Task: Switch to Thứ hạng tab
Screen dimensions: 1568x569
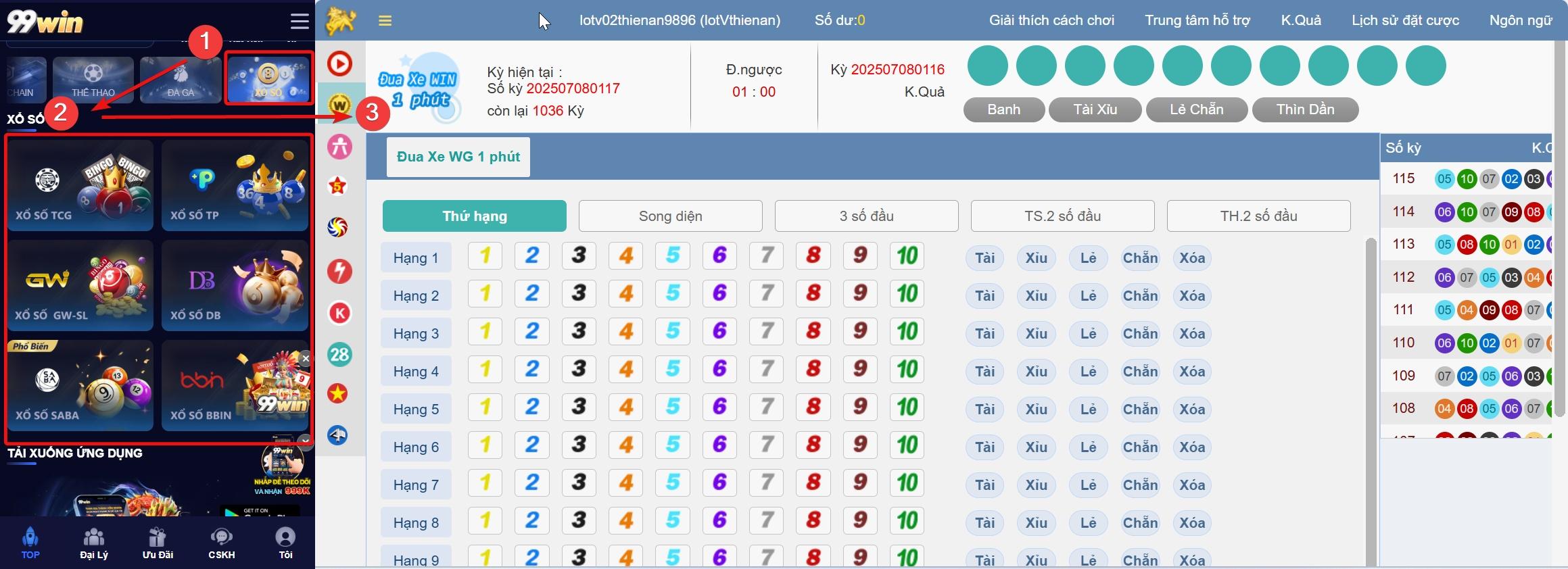Action: click(475, 216)
